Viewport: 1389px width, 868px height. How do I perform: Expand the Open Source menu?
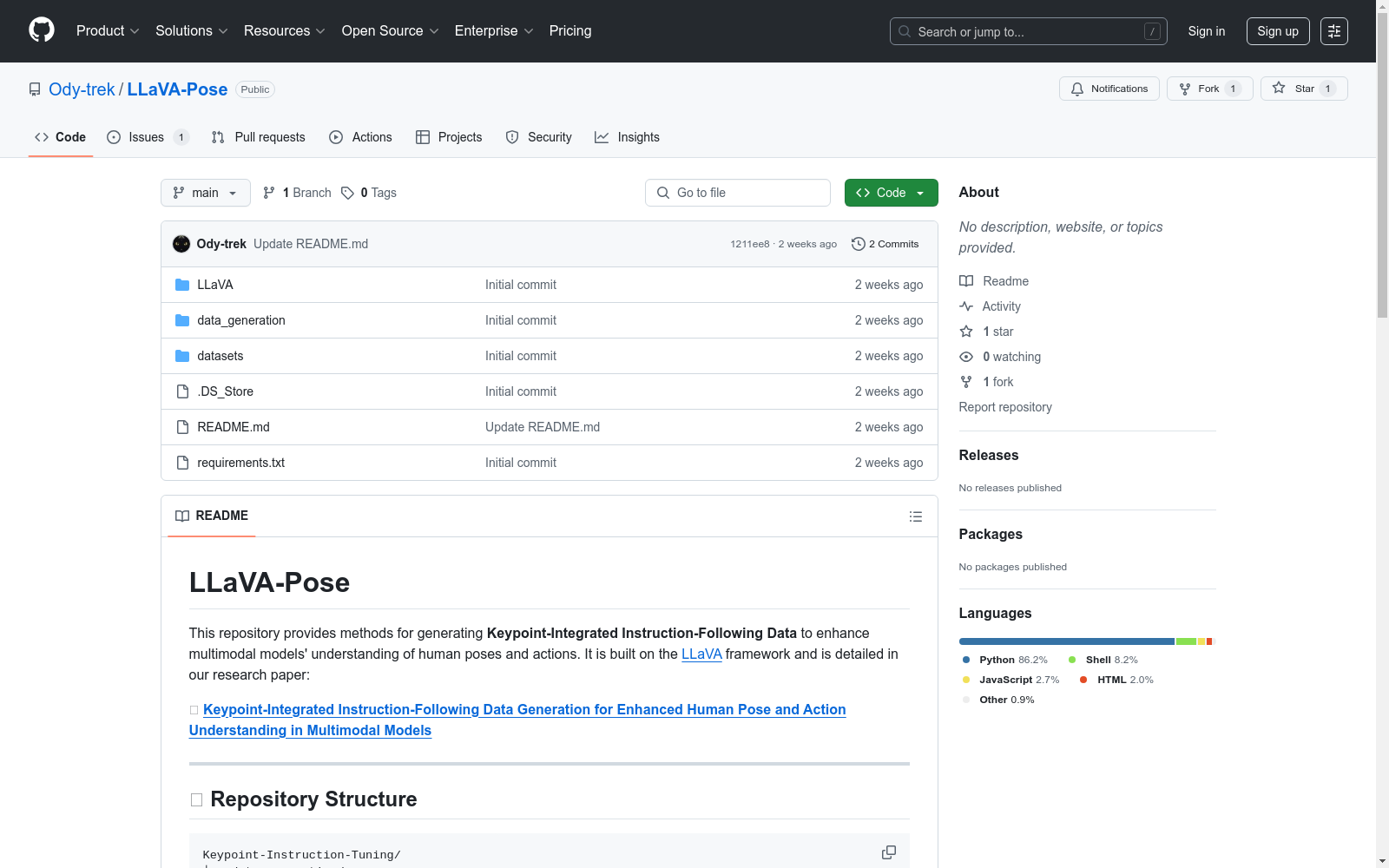tap(391, 30)
